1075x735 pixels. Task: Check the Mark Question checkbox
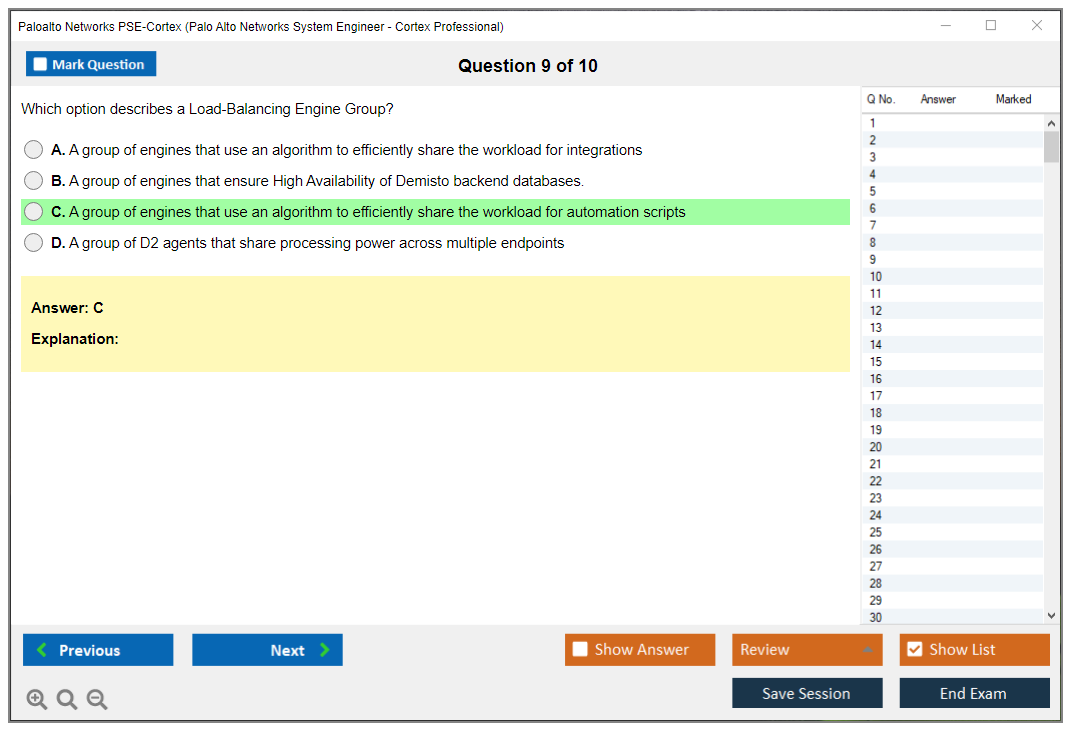pyautogui.click(x=41, y=65)
